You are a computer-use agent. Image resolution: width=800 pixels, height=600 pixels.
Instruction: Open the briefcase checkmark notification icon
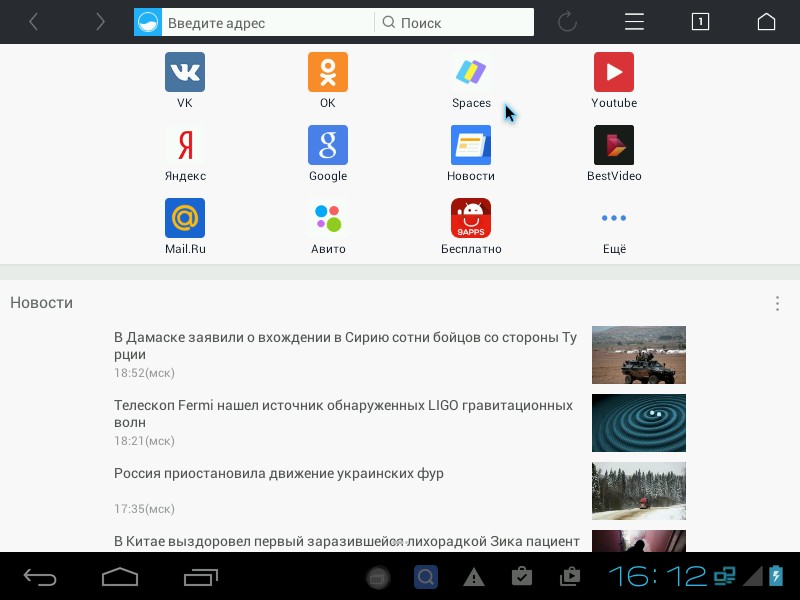[521, 577]
